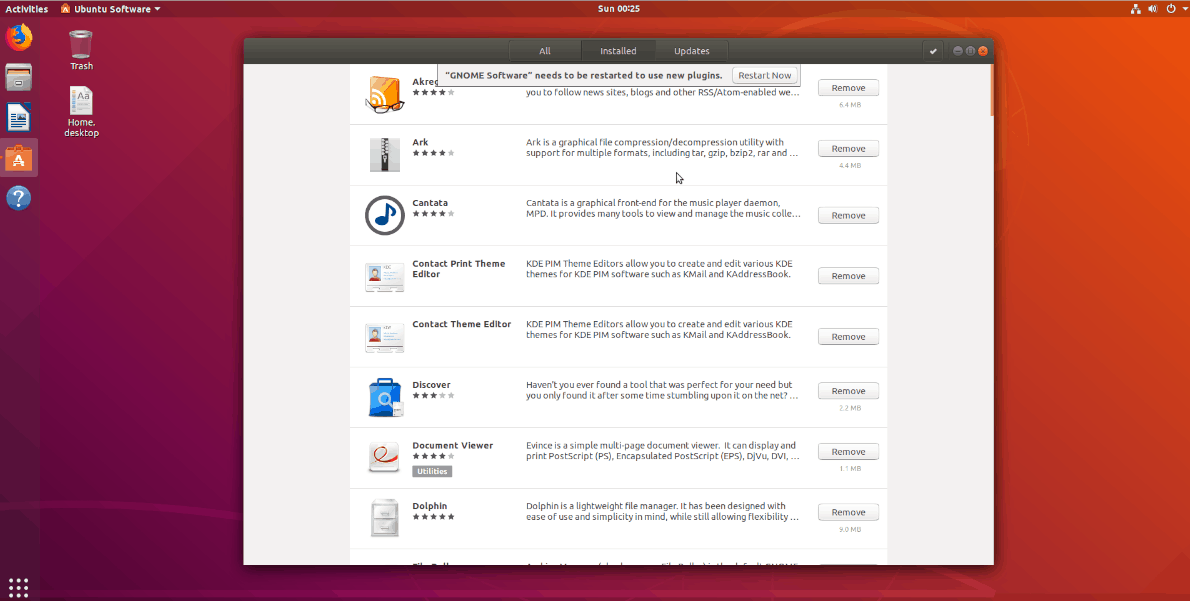
Task: Toggle selection mode with the checkmark button
Action: click(x=932, y=49)
